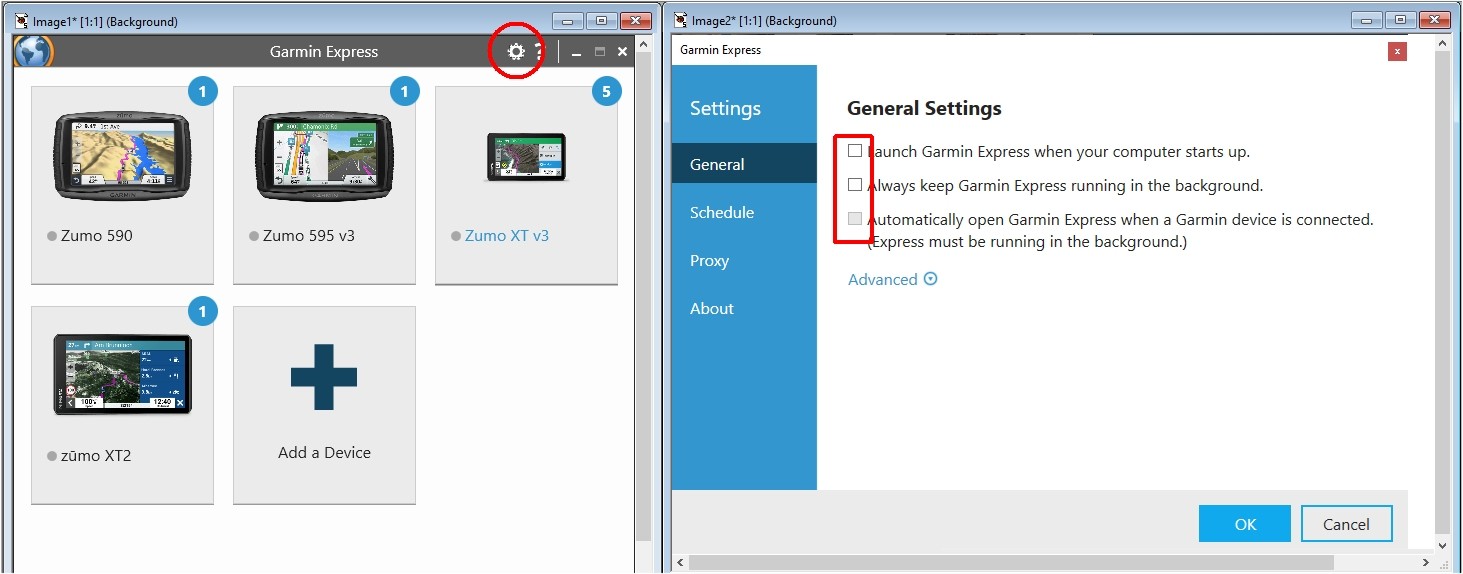The height and width of the screenshot is (574, 1463).
Task: Maximize the Image2 viewer window
Action: [1402, 20]
